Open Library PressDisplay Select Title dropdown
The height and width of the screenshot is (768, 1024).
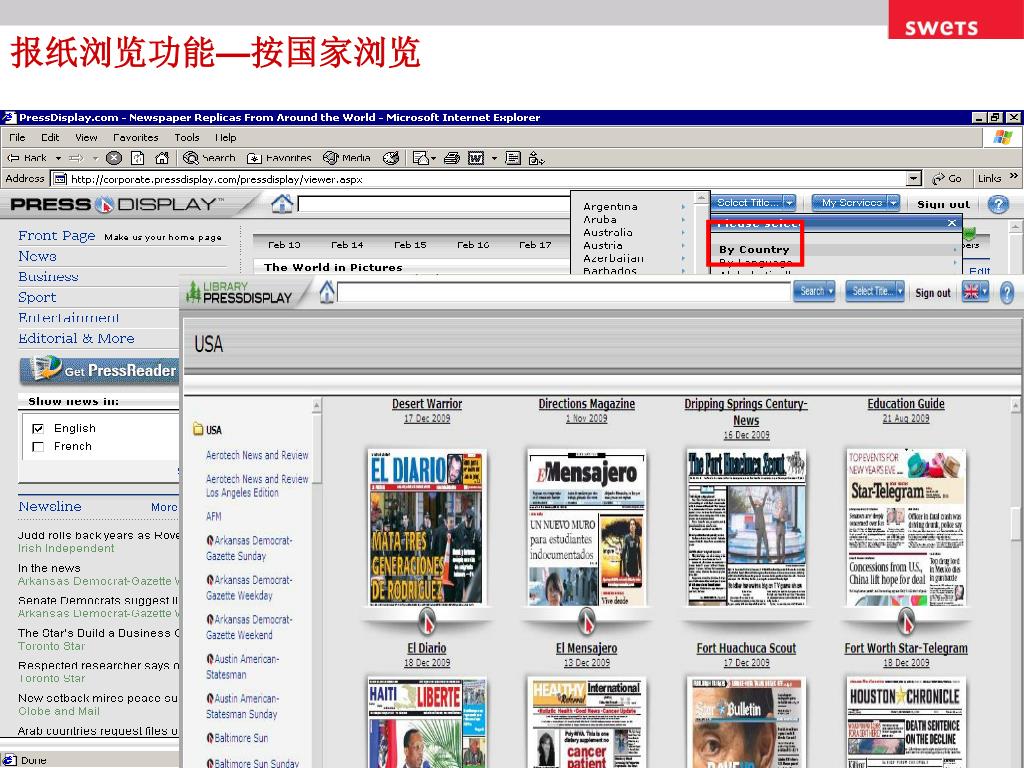click(x=874, y=291)
